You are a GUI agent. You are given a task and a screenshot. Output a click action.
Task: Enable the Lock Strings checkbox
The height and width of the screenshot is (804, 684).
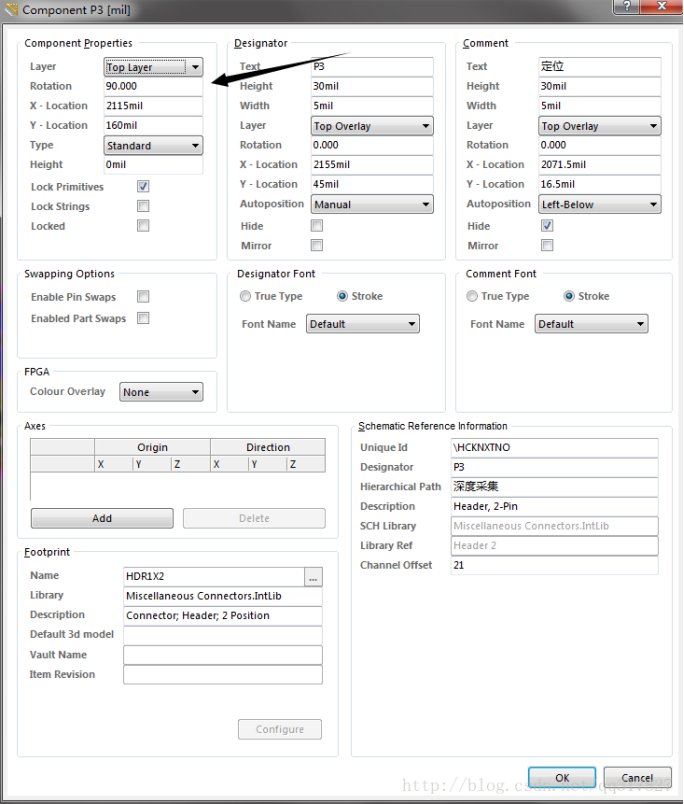pos(143,207)
